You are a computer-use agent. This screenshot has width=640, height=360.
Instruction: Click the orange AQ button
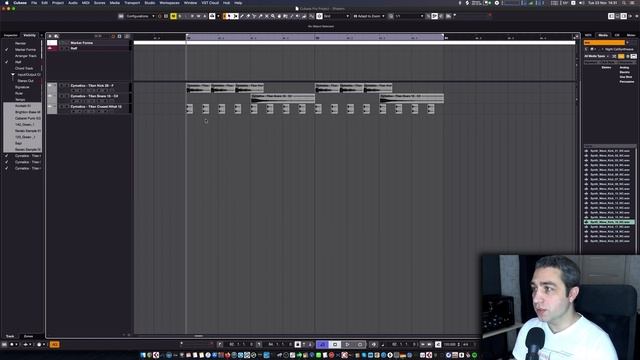(54, 344)
